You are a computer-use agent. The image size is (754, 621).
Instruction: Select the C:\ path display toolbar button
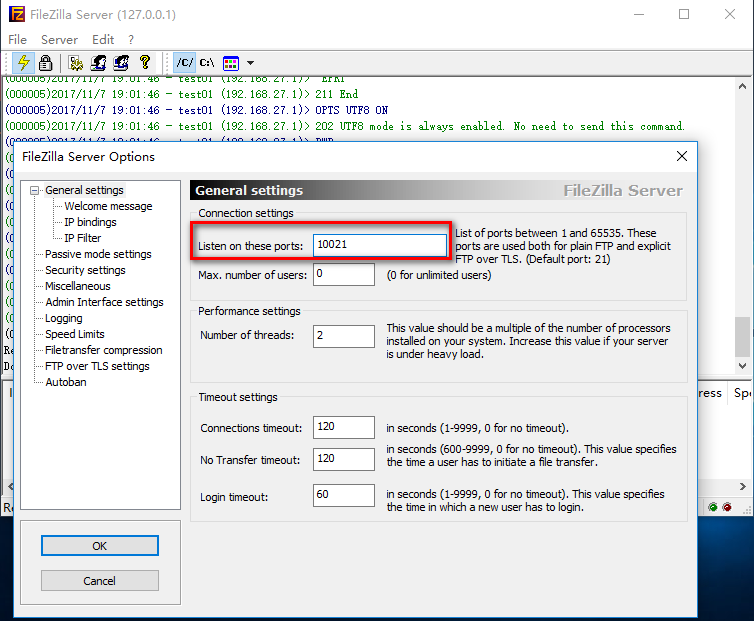pyautogui.click(x=207, y=63)
